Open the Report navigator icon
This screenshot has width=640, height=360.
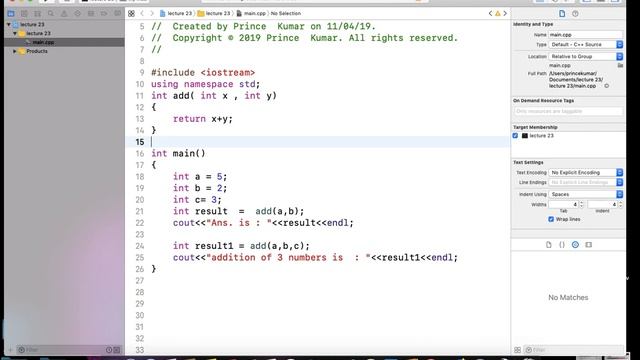[118, 13]
